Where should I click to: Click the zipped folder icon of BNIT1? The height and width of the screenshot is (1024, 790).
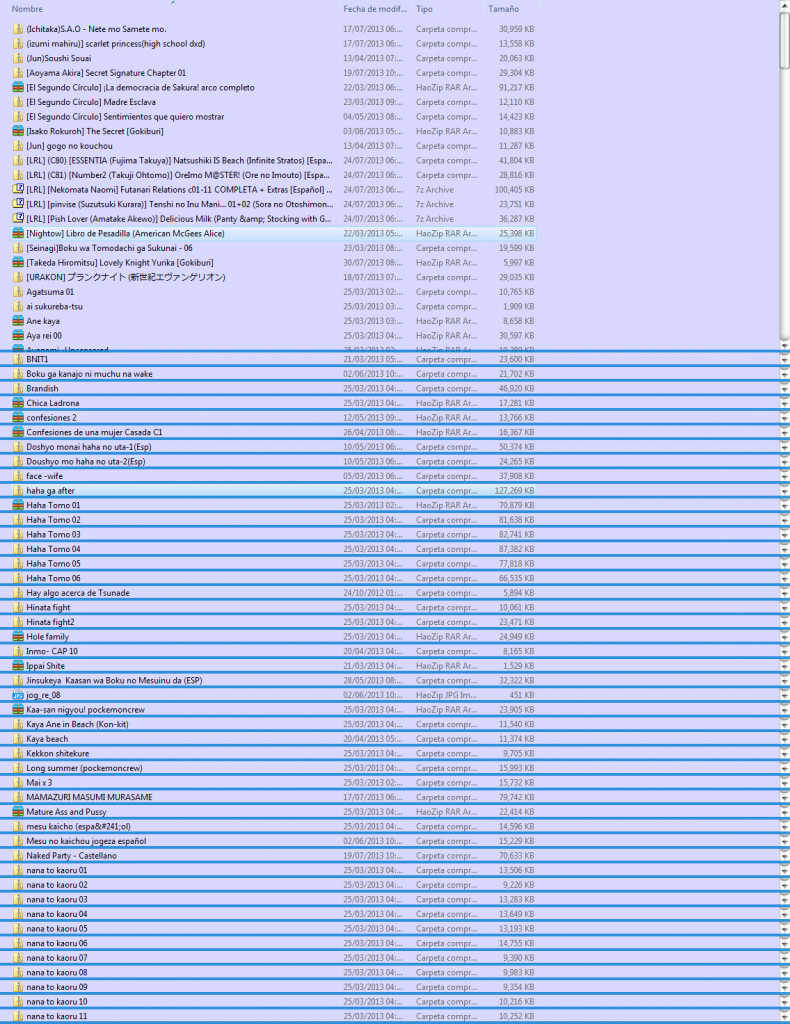pos(18,359)
